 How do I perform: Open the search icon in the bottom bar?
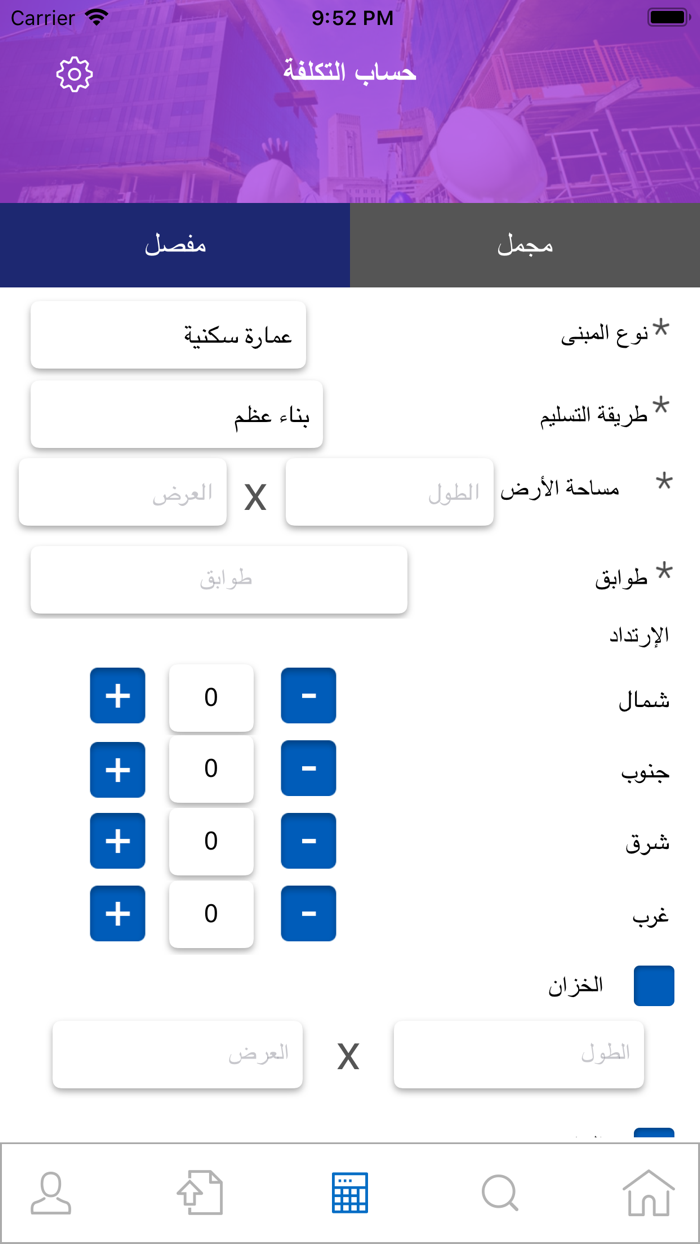499,1192
